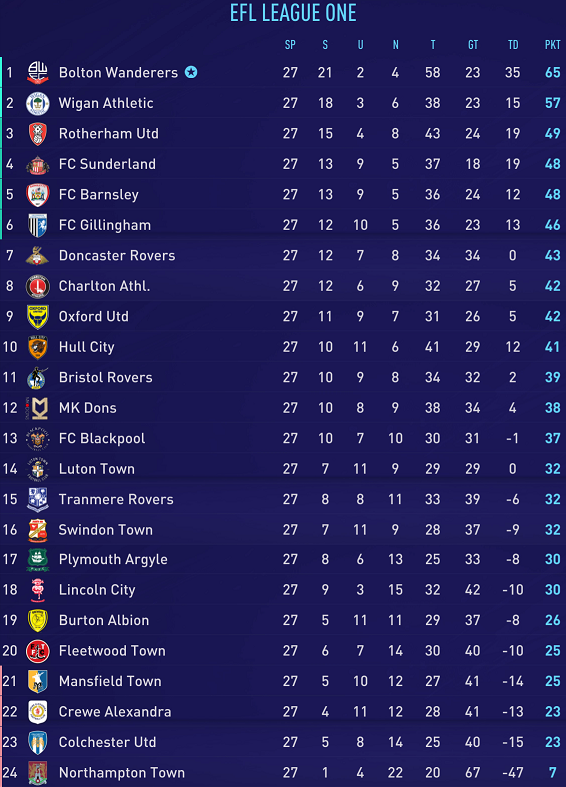Click the Burton Albion yellow badge
The height and width of the screenshot is (787, 566).
pos(38,620)
